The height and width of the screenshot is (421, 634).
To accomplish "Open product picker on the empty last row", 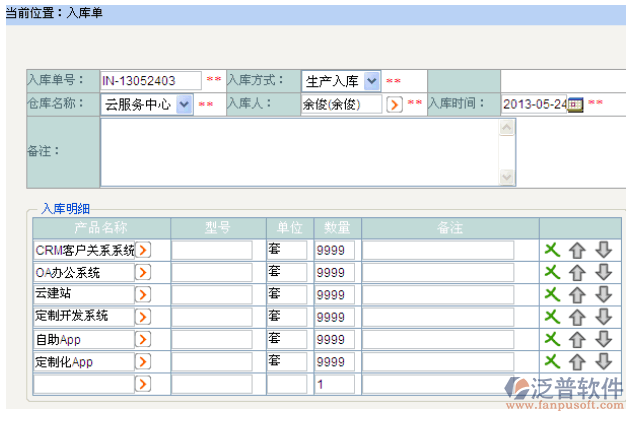I will [x=143, y=384].
